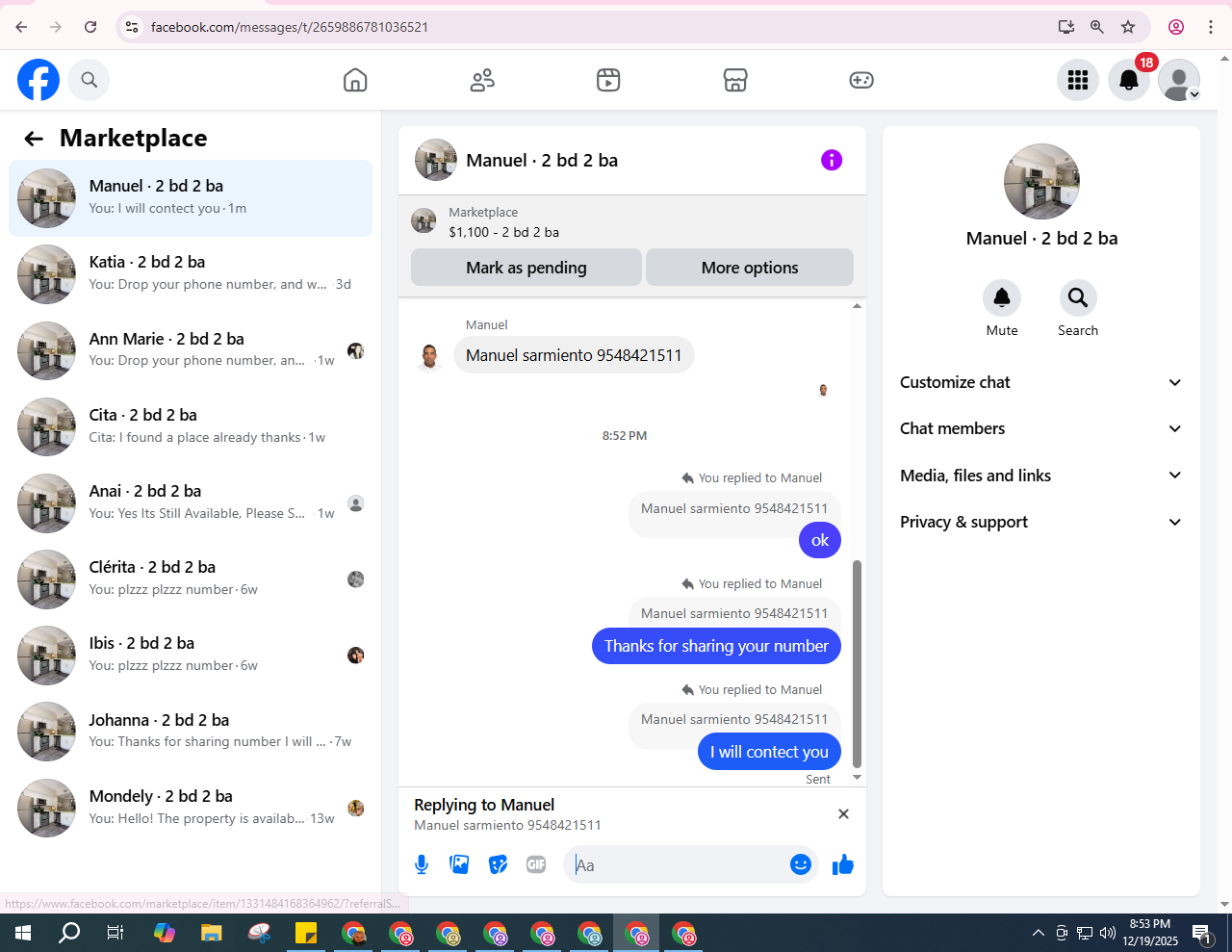
Task: Open the emoji picker smiley
Action: point(801,864)
